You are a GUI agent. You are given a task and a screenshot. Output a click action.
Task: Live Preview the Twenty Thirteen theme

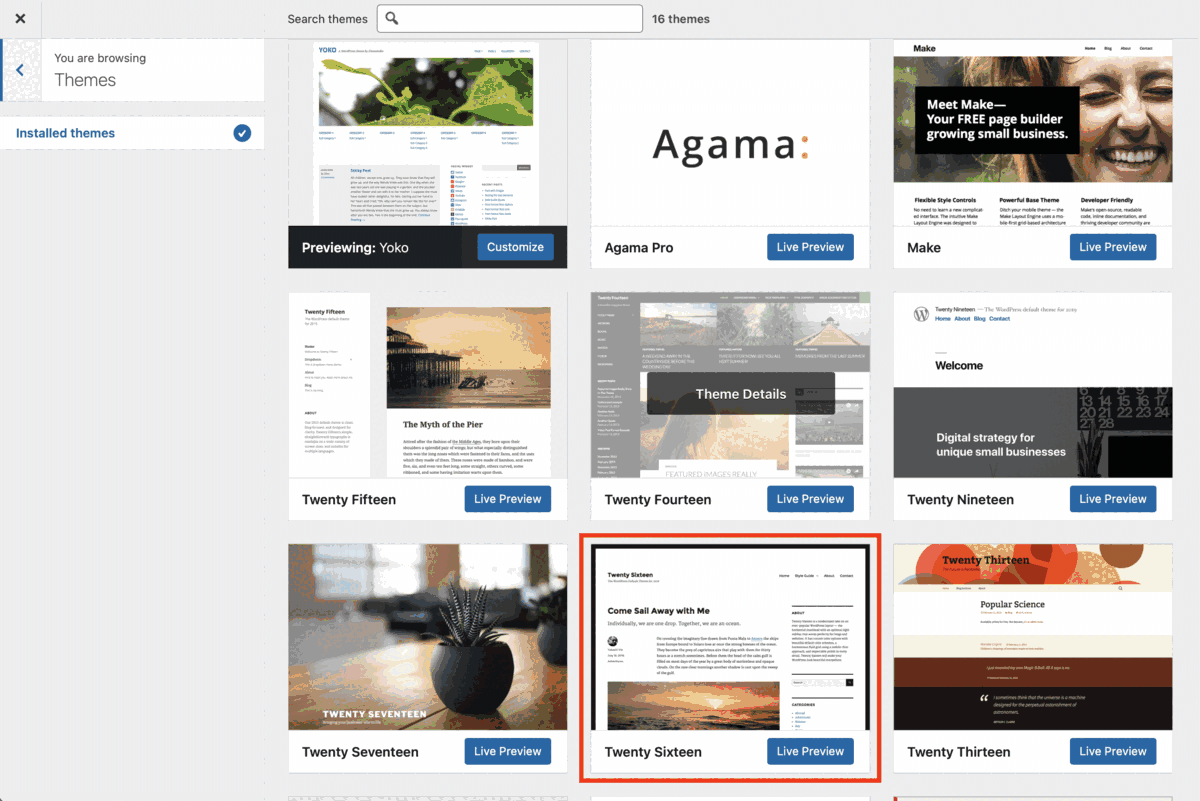1113,751
